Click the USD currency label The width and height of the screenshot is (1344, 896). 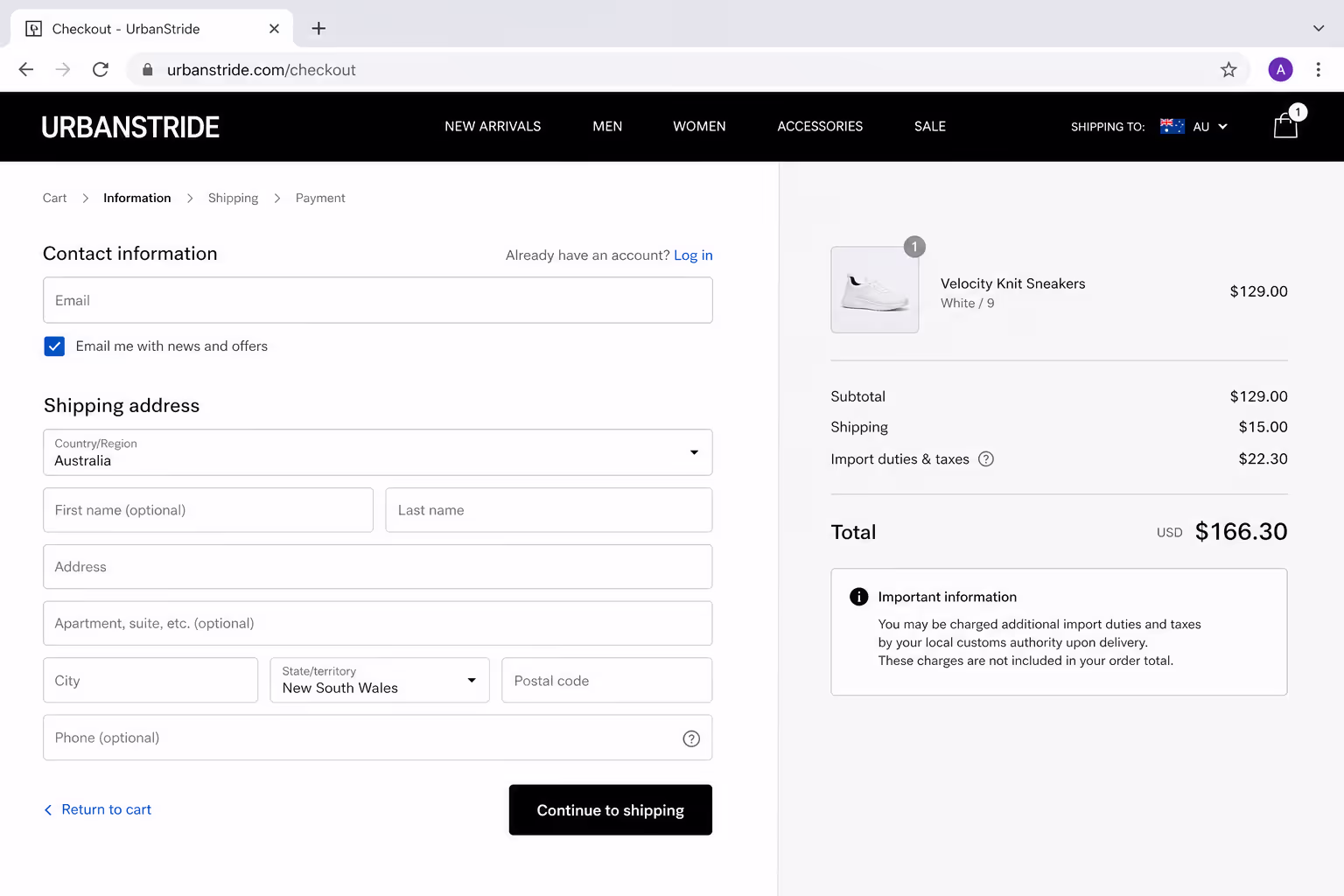point(1170,533)
